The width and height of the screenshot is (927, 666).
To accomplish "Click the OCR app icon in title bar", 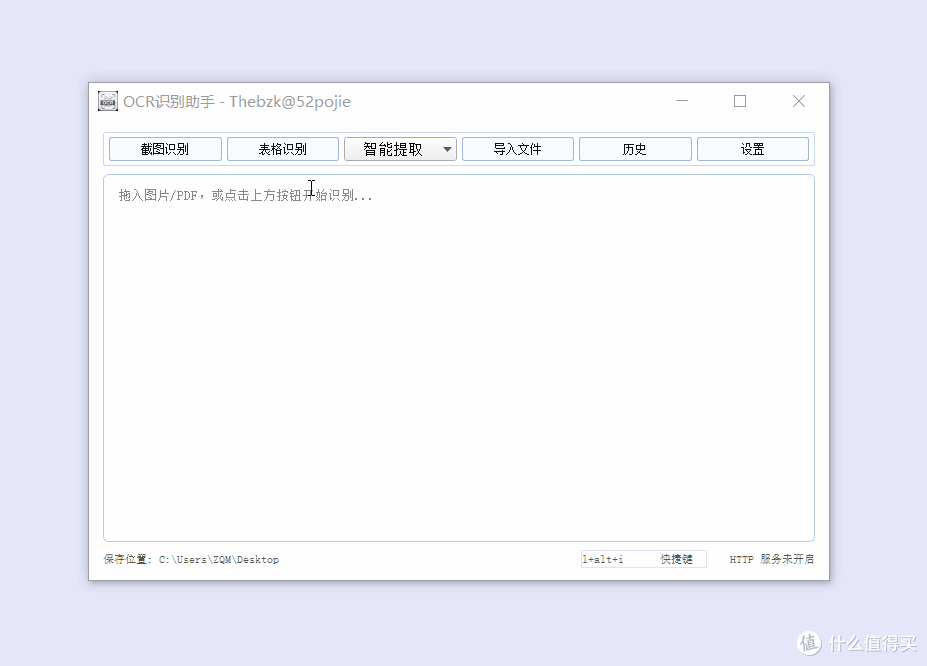I will coord(108,101).
